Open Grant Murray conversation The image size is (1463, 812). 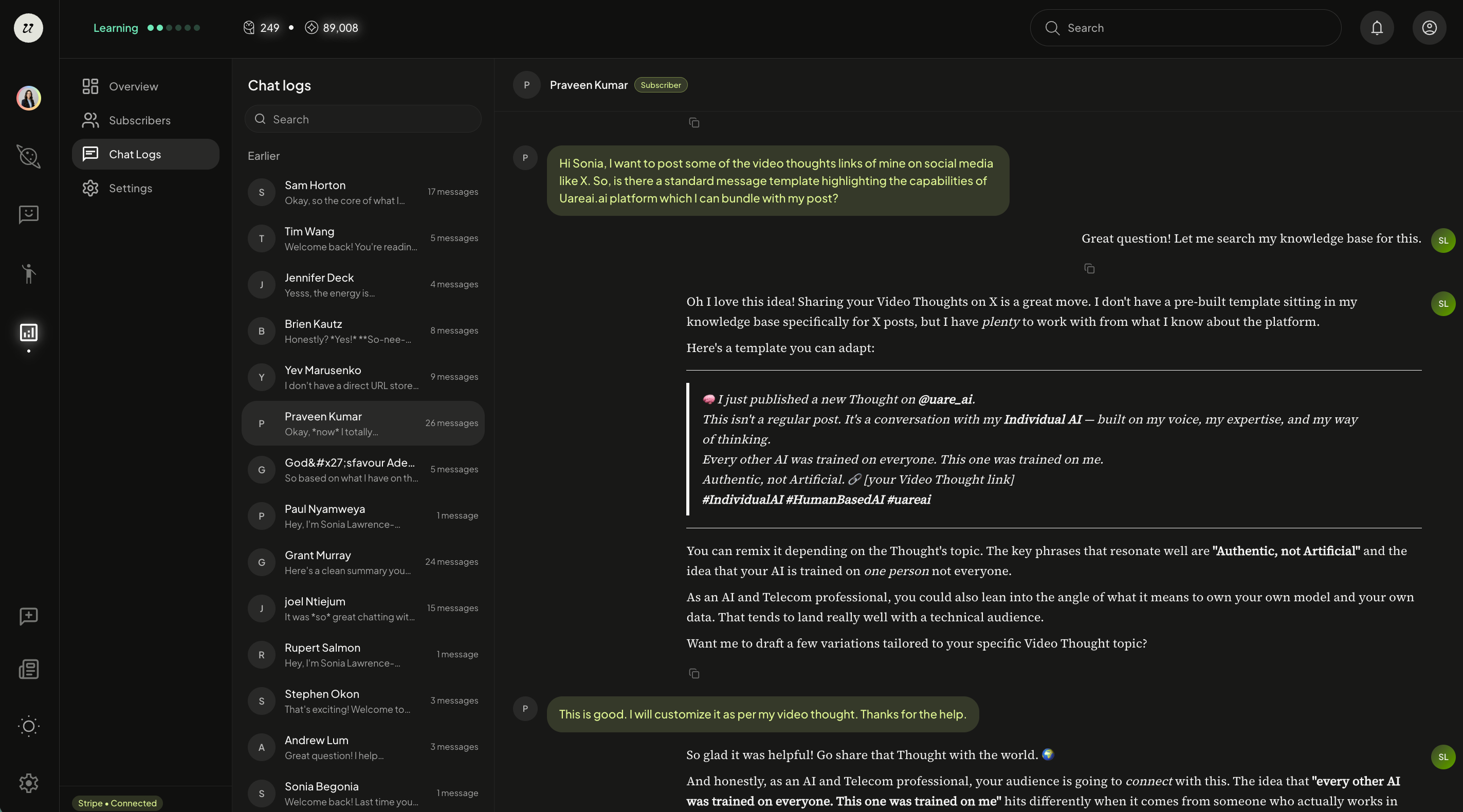pos(363,562)
